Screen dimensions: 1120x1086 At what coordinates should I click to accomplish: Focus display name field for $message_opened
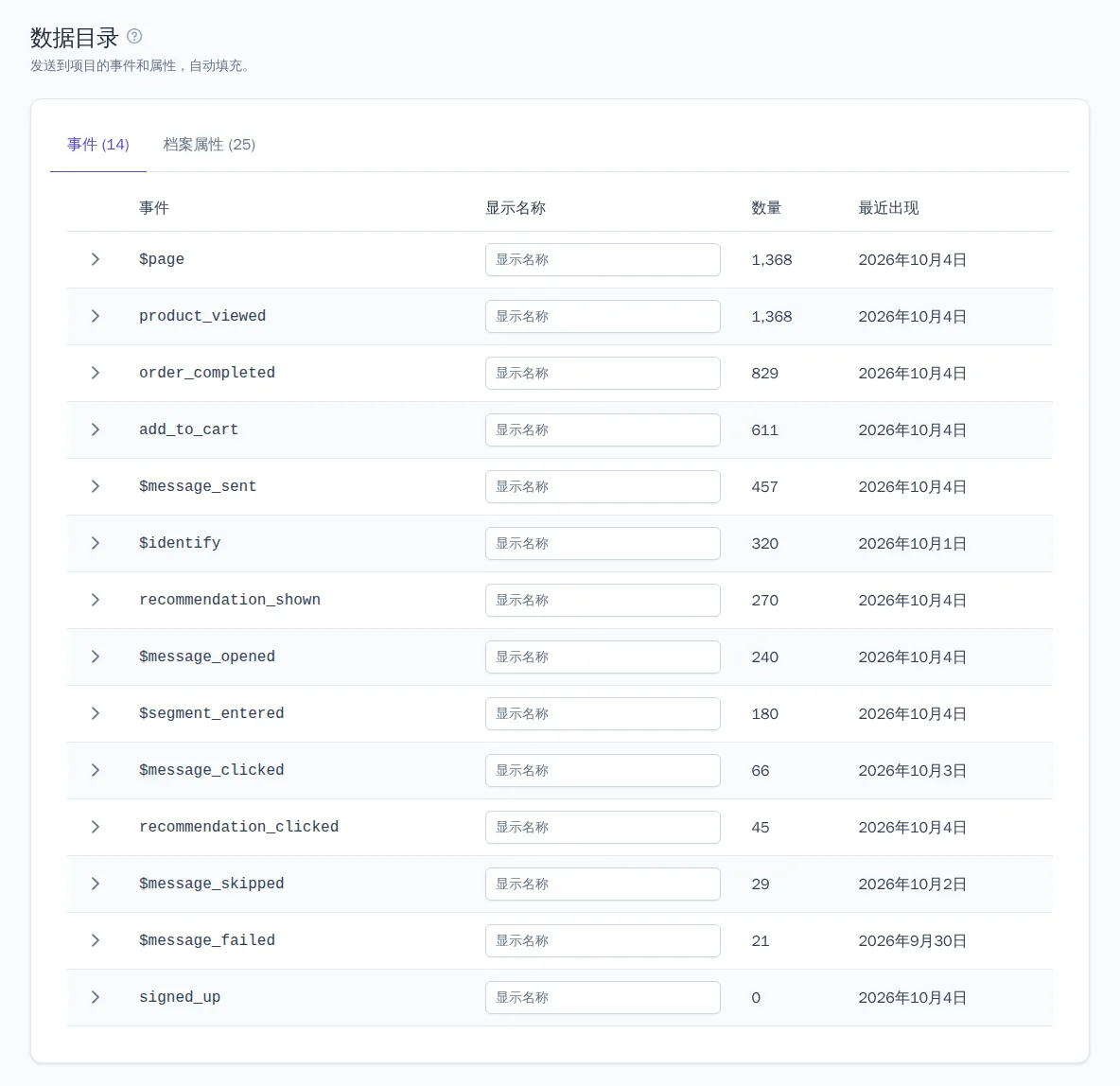point(603,657)
